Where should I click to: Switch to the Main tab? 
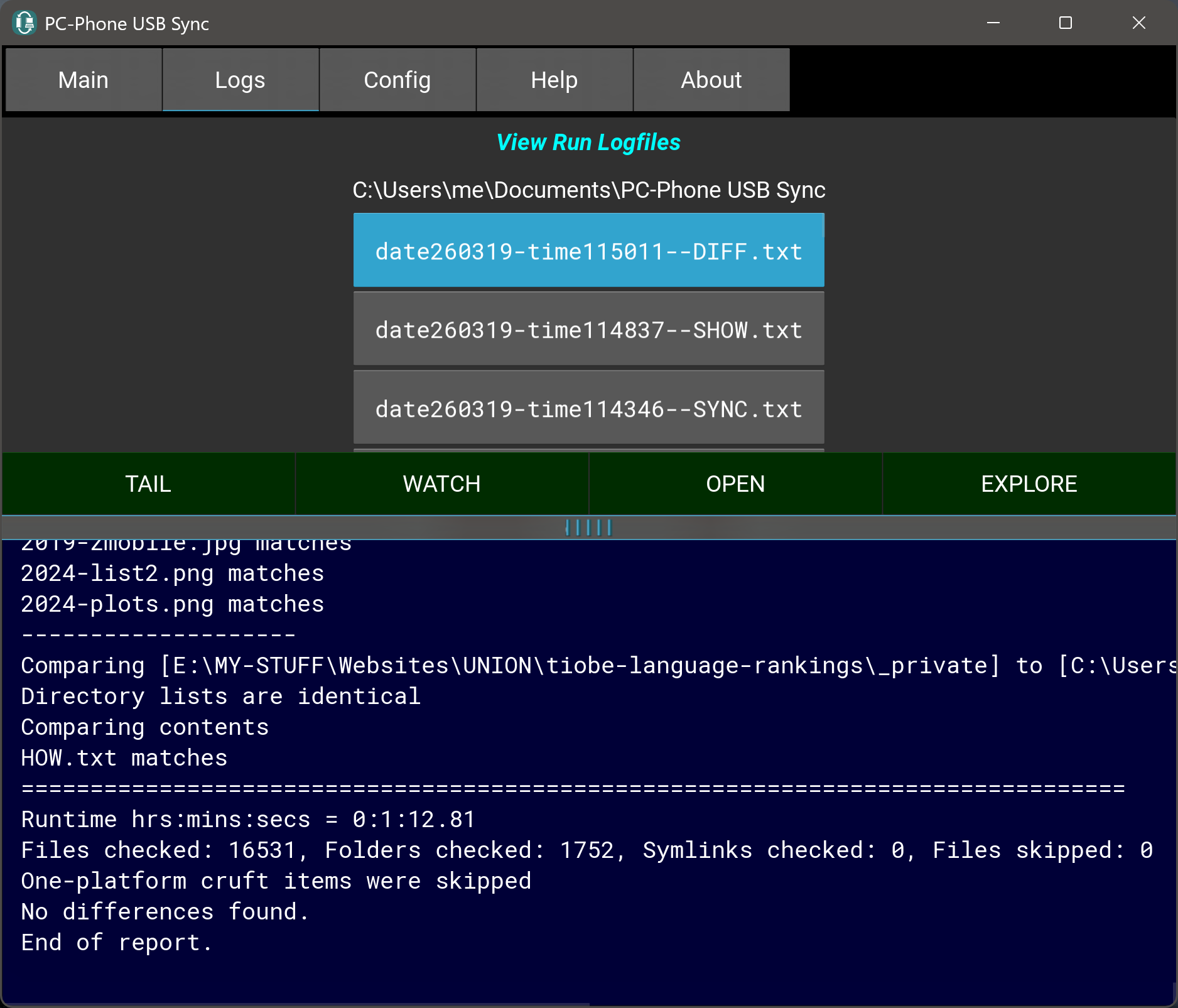(x=84, y=80)
